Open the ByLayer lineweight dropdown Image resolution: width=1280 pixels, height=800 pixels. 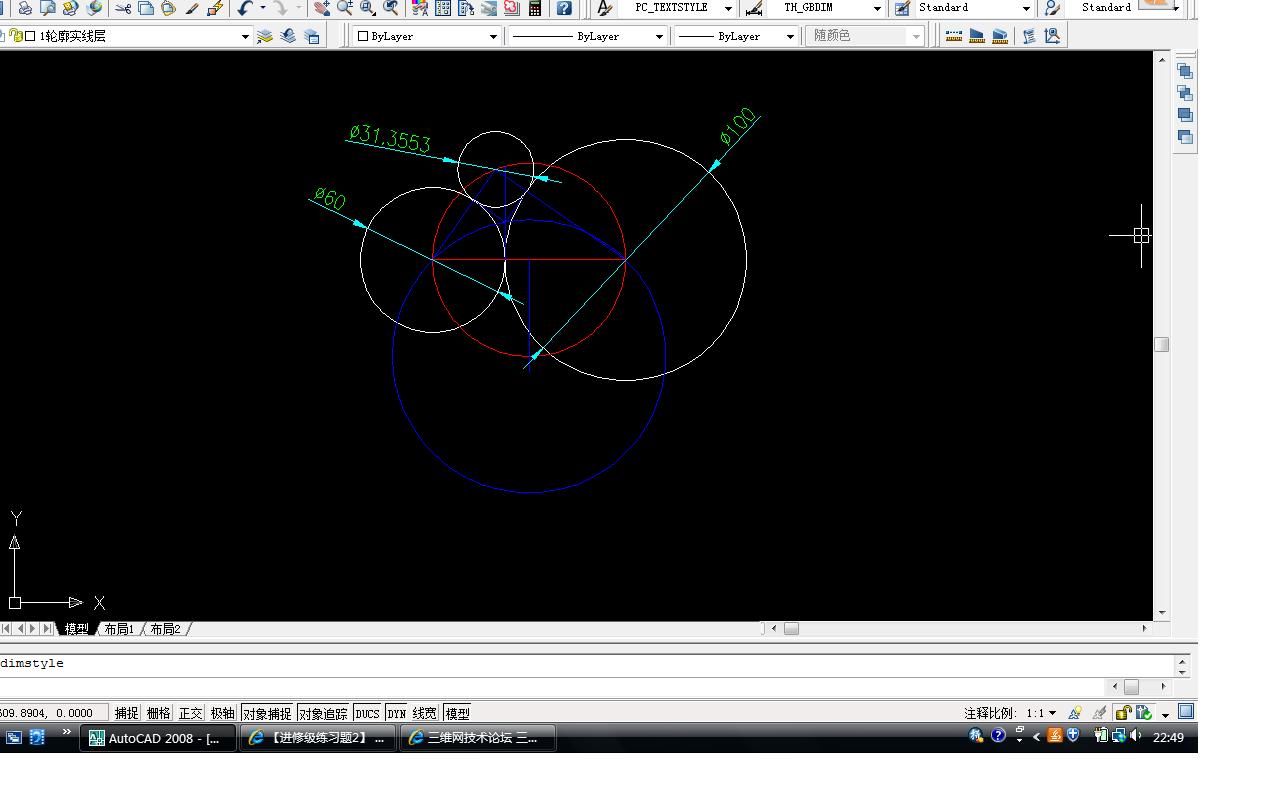click(x=790, y=36)
